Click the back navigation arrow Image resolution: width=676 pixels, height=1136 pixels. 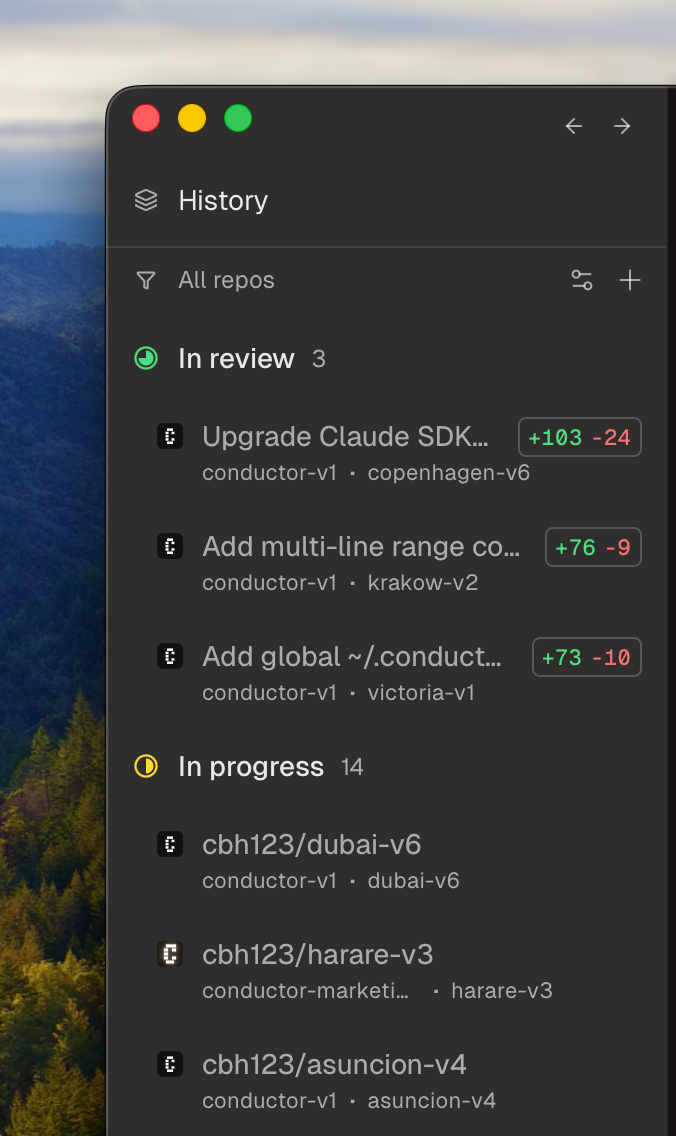point(574,126)
